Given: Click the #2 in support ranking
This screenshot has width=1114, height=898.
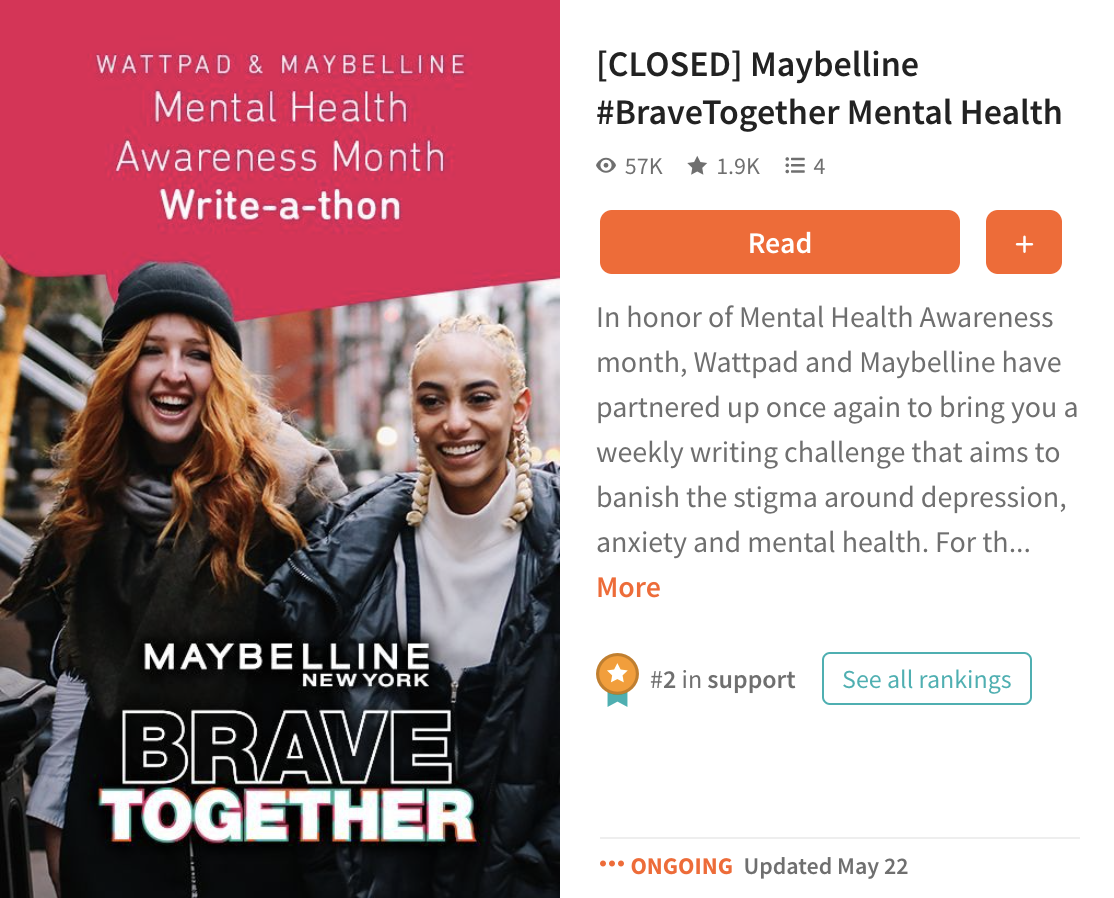Looking at the screenshot, I should pos(723,680).
